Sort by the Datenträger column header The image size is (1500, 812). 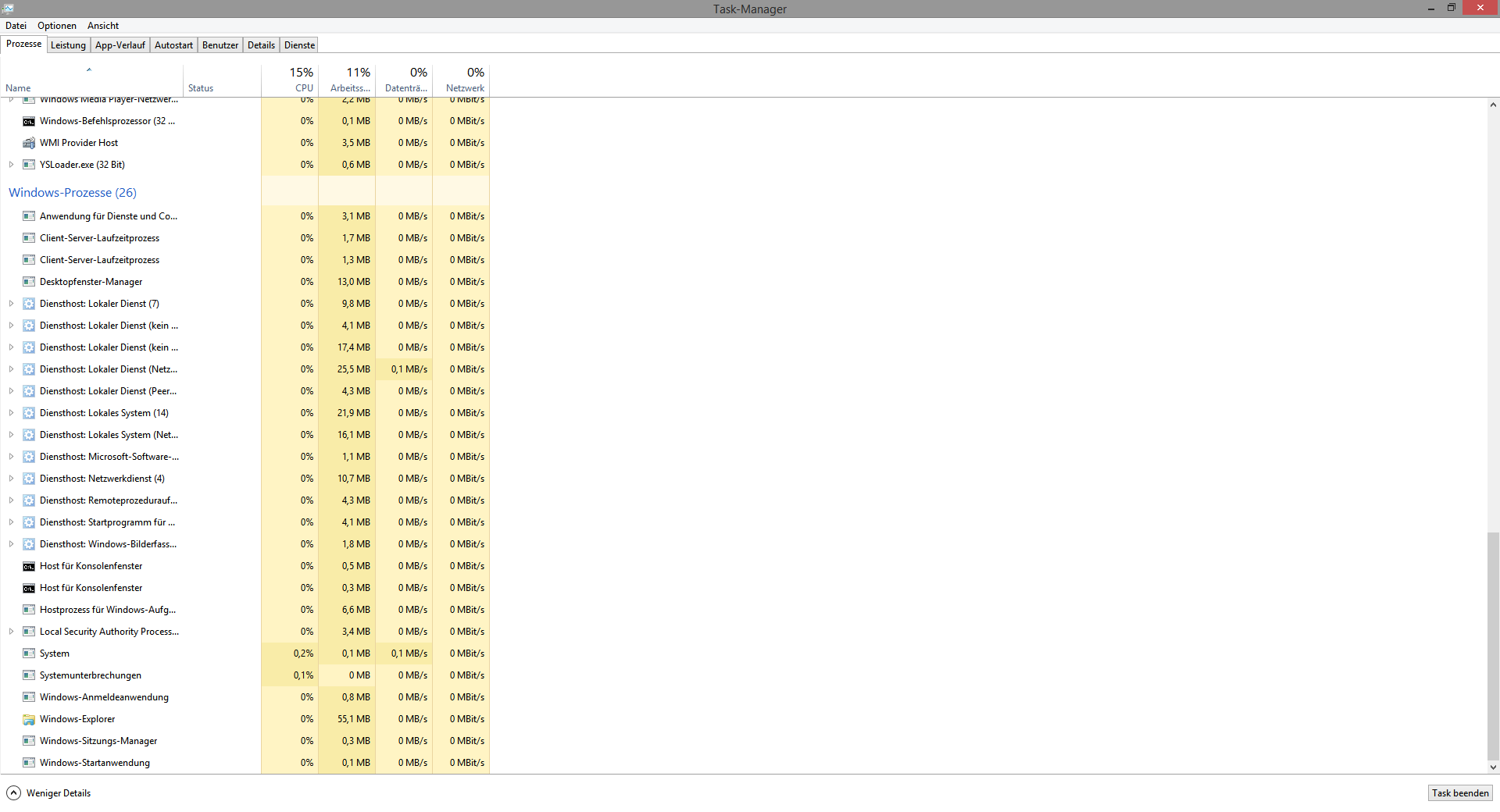pyautogui.click(x=404, y=80)
